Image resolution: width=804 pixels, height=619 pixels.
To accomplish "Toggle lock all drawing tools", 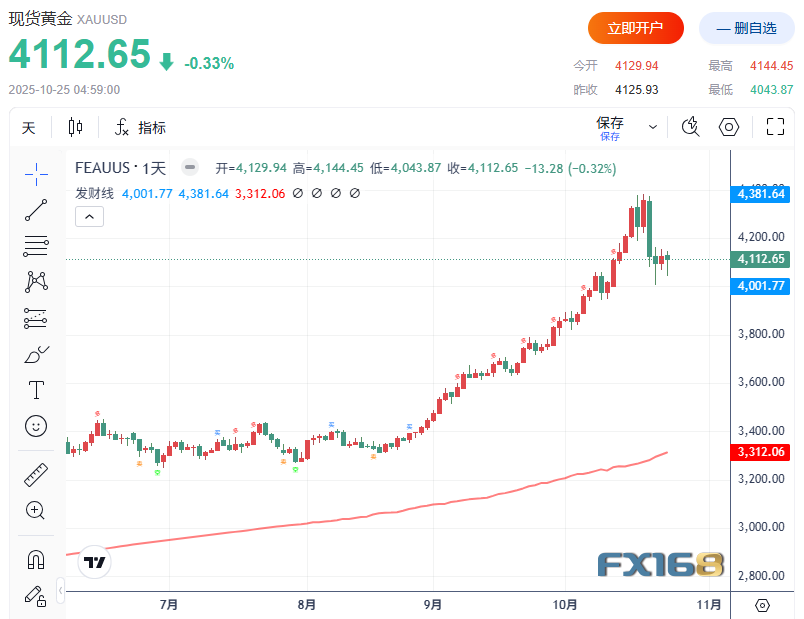I will pyautogui.click(x=36, y=596).
